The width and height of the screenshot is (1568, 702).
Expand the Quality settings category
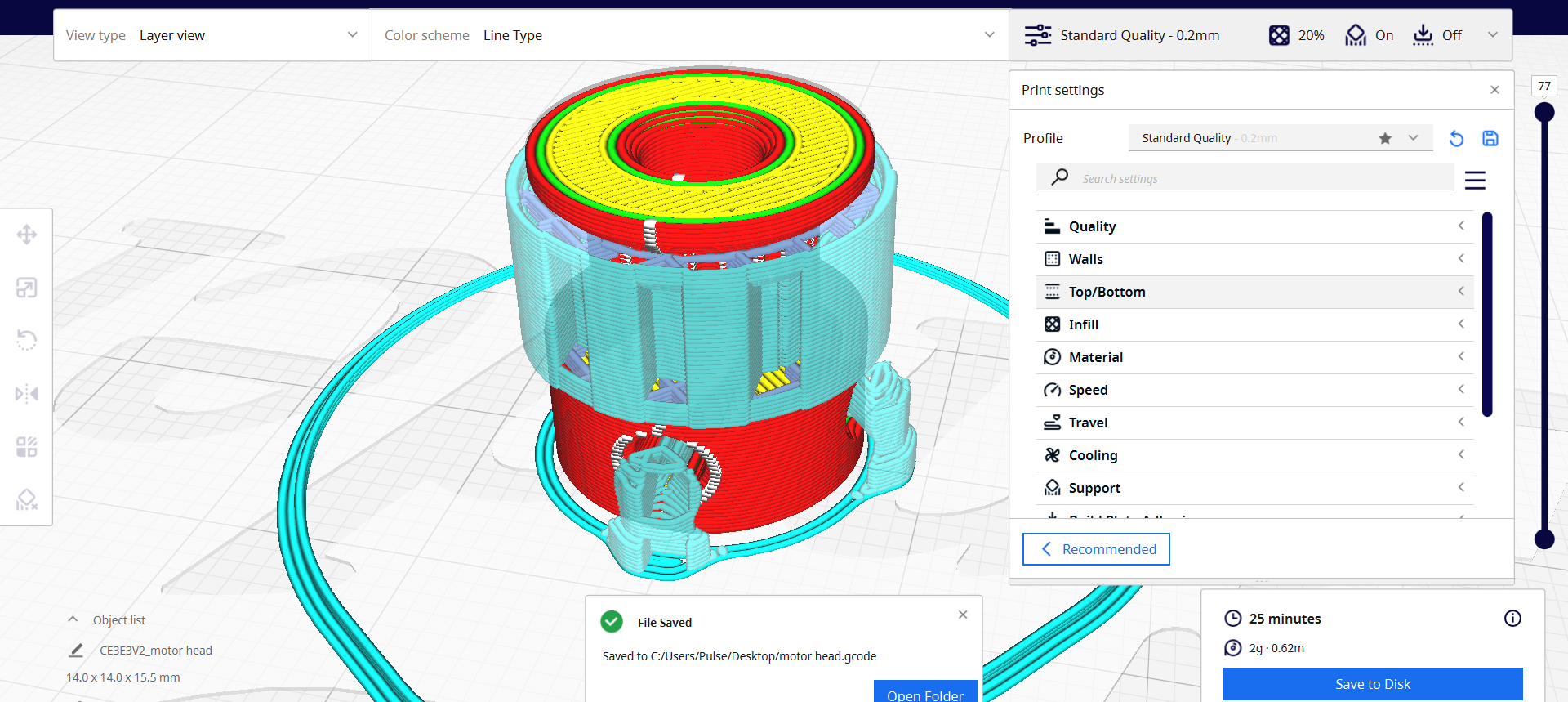click(1254, 226)
